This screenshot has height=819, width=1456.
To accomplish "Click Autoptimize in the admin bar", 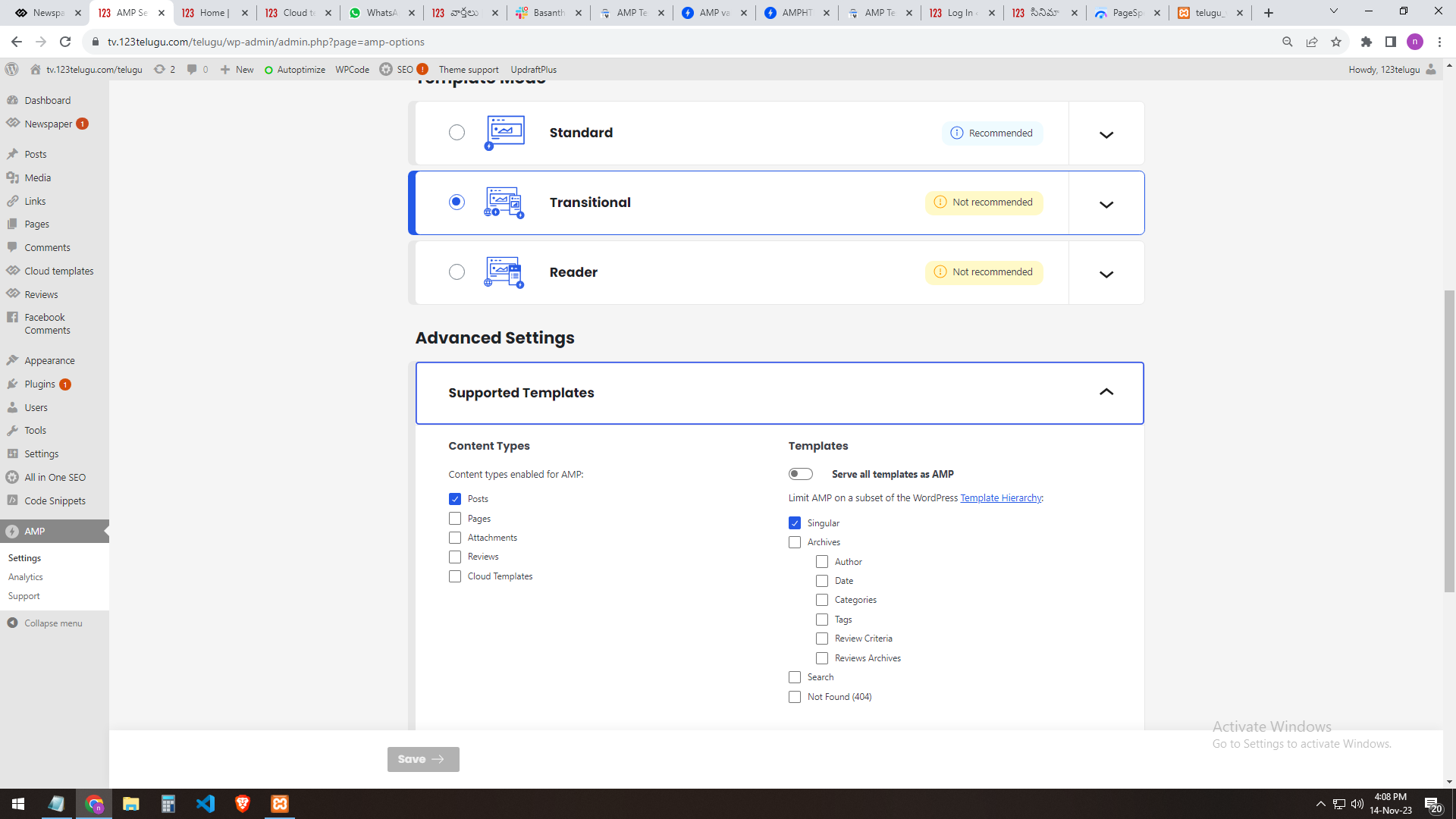I will click(x=295, y=69).
